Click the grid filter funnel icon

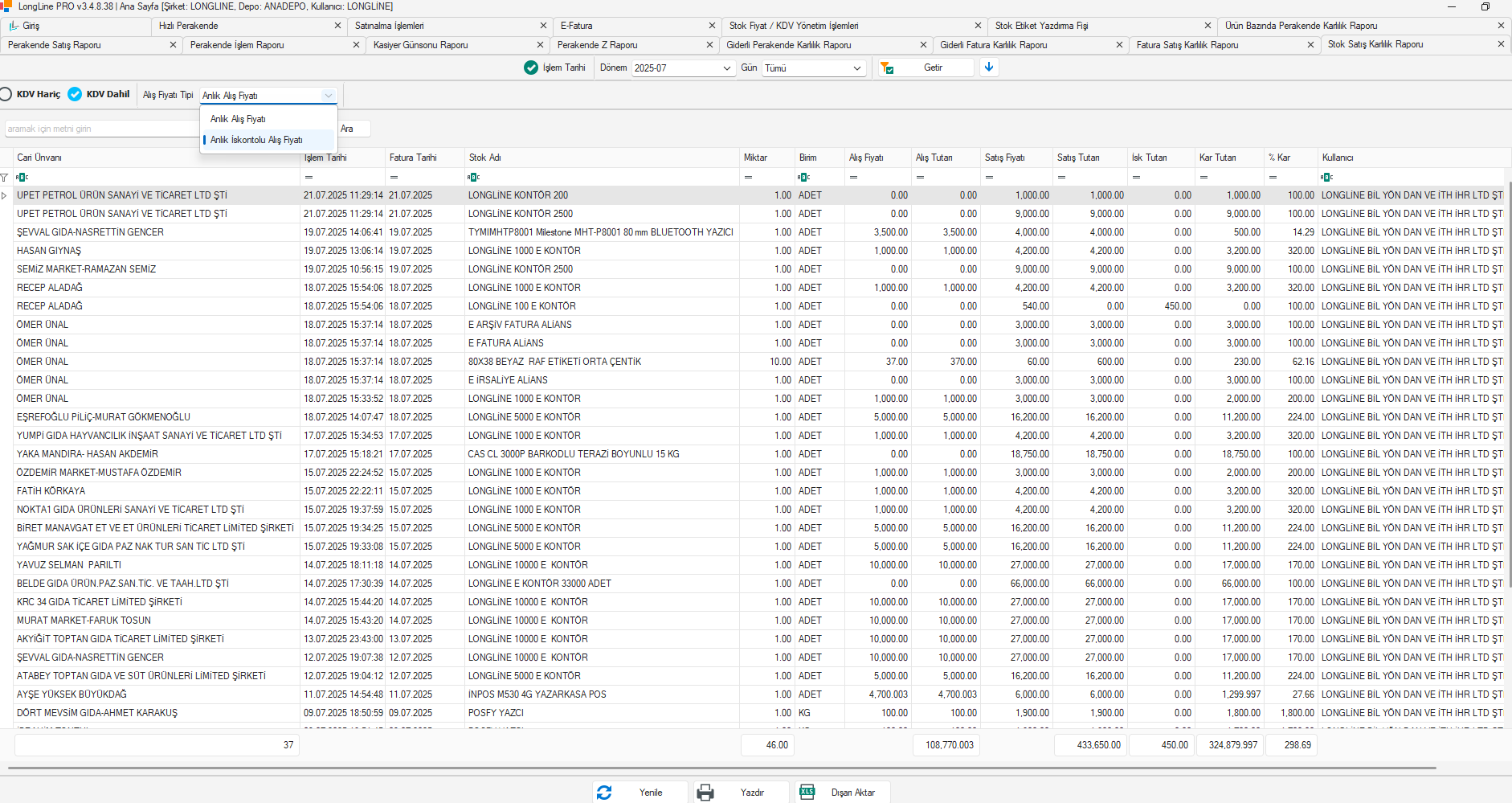(x=5, y=177)
